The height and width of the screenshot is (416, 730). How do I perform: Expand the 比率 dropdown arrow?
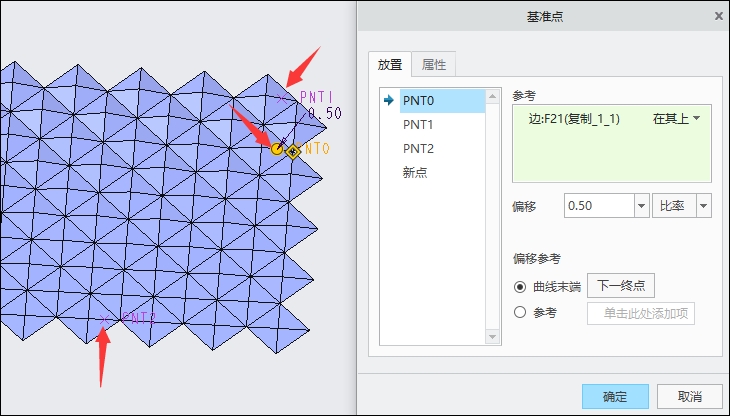click(x=703, y=206)
